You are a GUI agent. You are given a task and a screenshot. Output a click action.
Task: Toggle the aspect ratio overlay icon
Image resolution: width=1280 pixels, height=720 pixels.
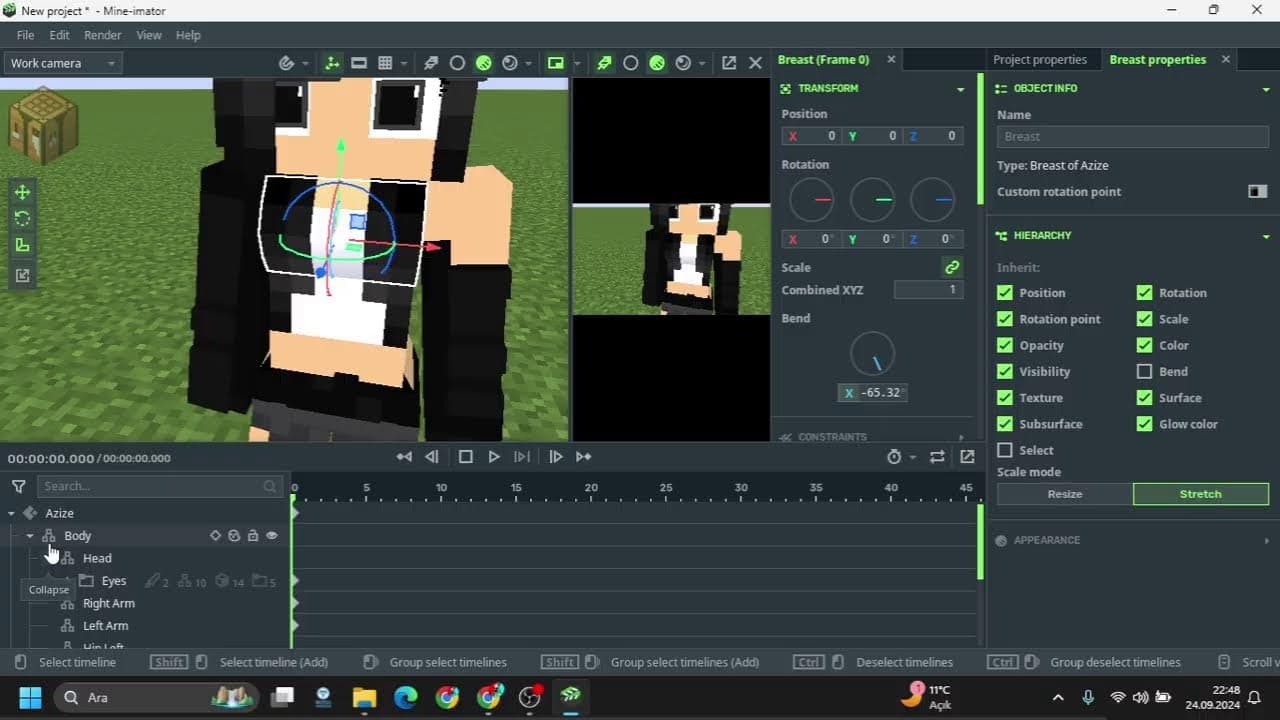tap(359, 63)
